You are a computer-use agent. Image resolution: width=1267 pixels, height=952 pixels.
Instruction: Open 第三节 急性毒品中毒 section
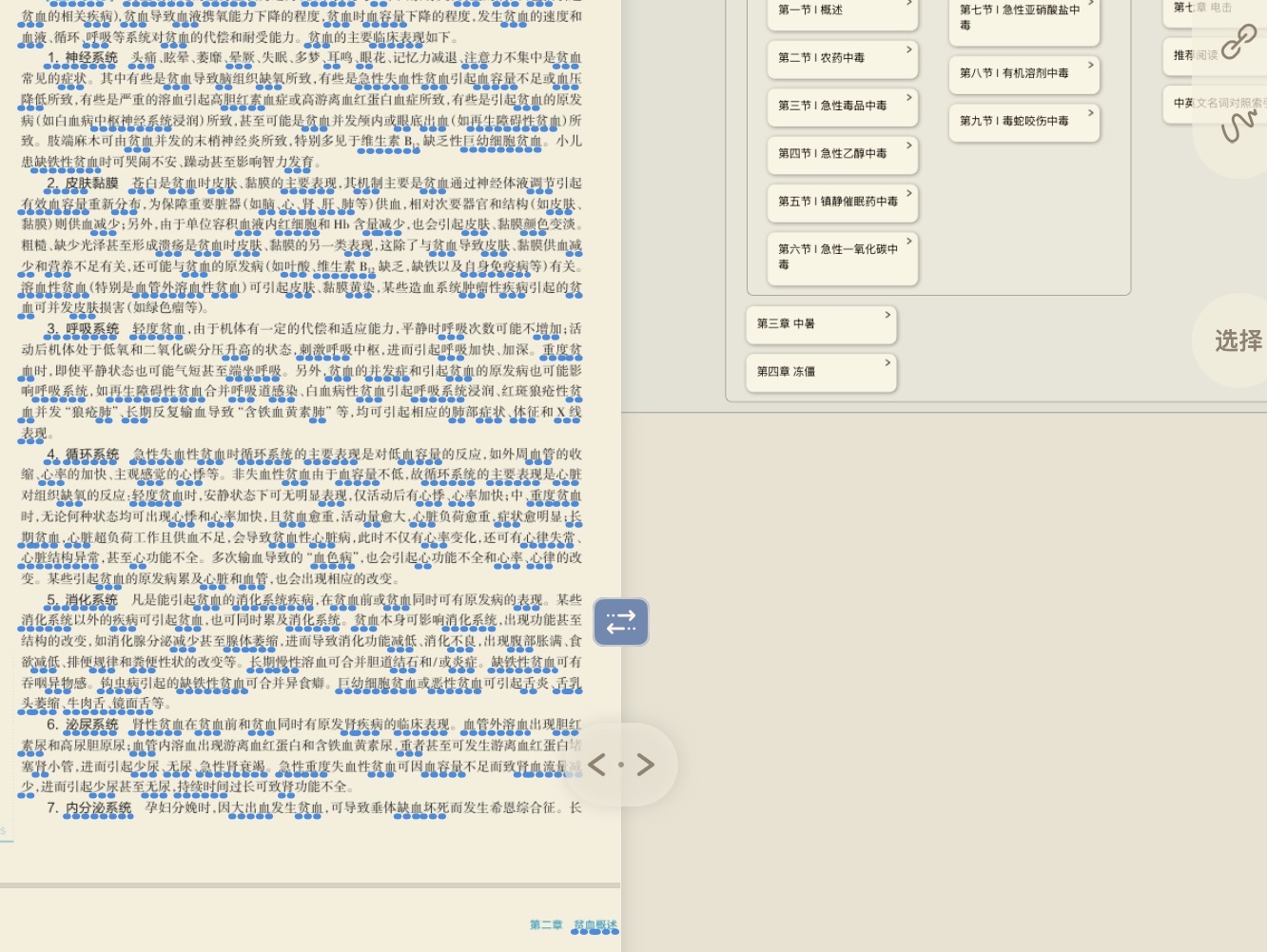[842, 106]
